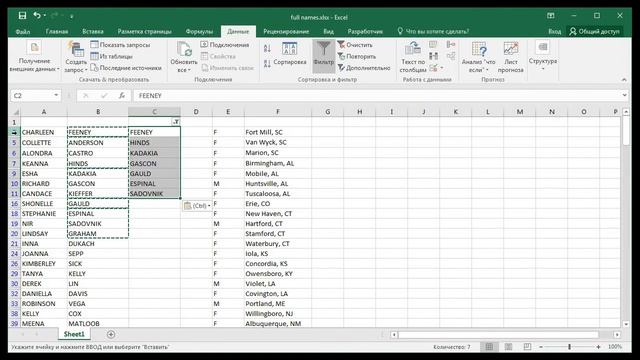Click Дополнительно advanced filter button
640x360 pixels.
(364, 68)
